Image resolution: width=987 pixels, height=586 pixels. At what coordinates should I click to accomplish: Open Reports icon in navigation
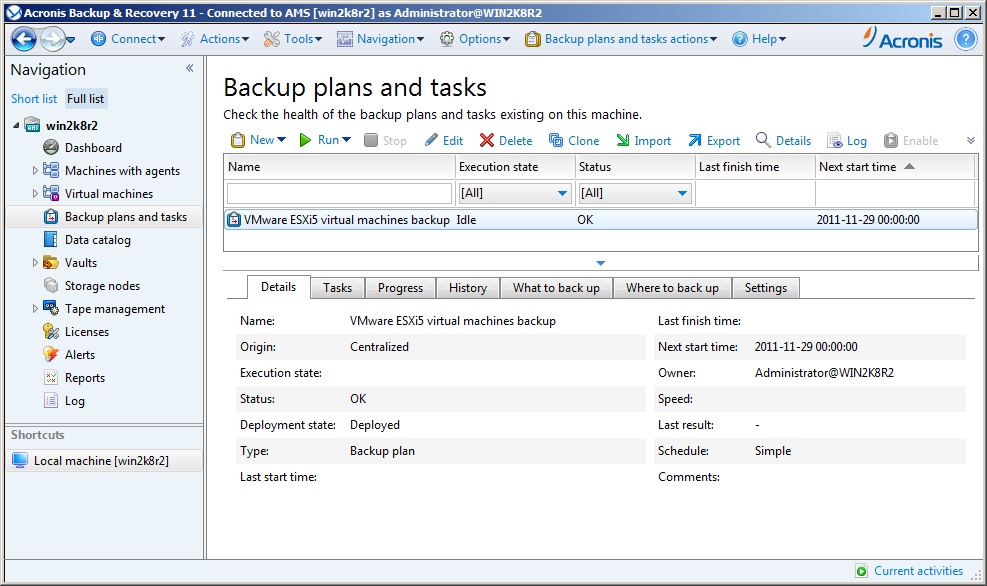pyautogui.click(x=51, y=378)
